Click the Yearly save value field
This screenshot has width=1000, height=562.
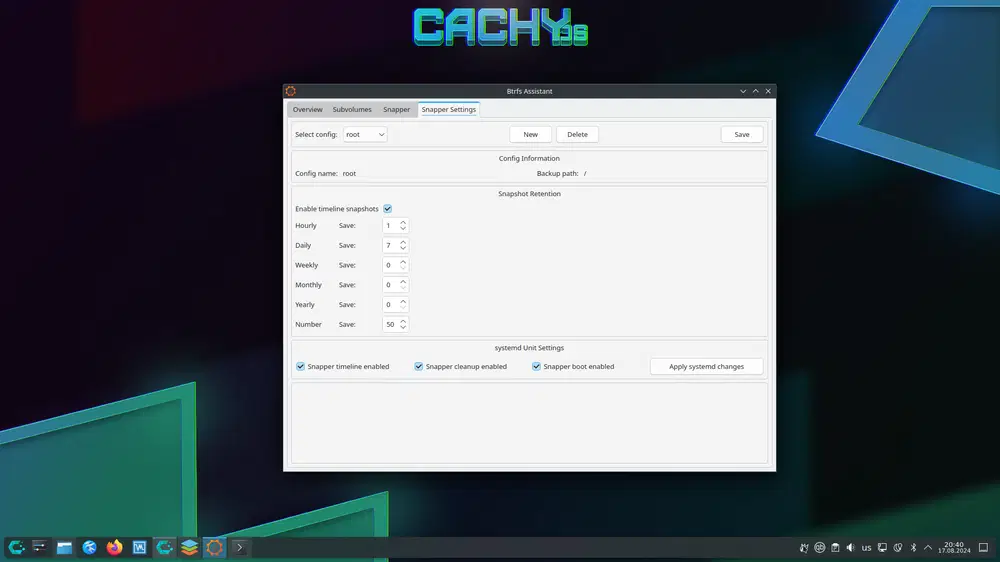click(x=390, y=305)
